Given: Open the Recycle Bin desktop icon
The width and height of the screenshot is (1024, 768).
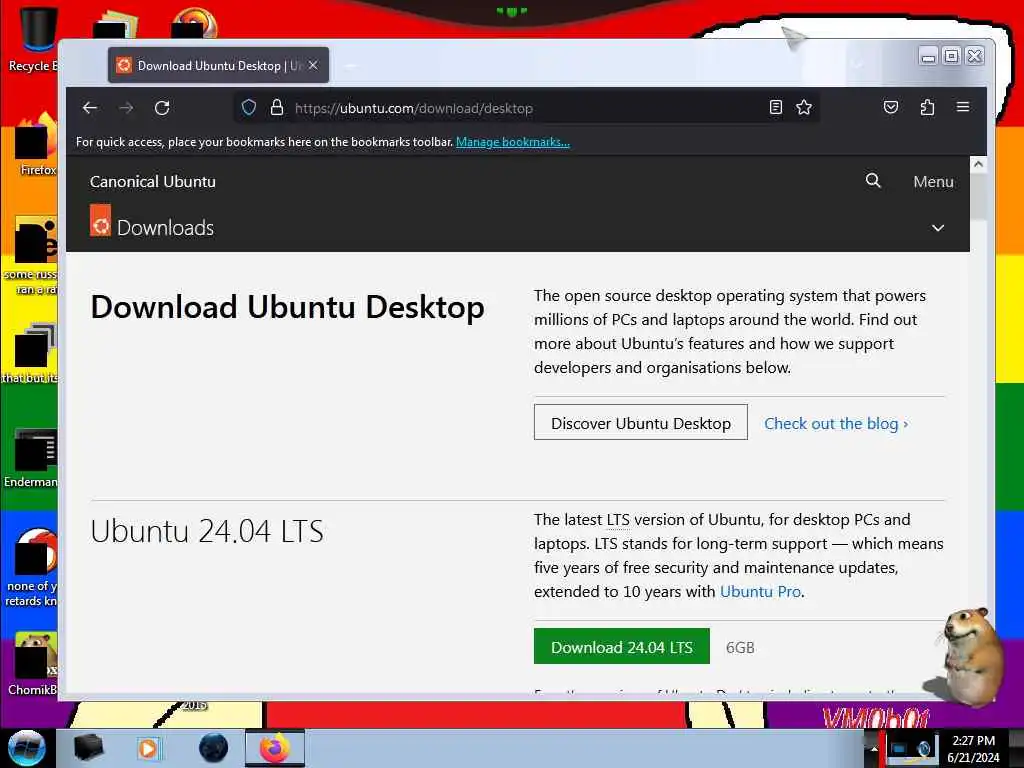Looking at the screenshot, I should pyautogui.click(x=31, y=38).
